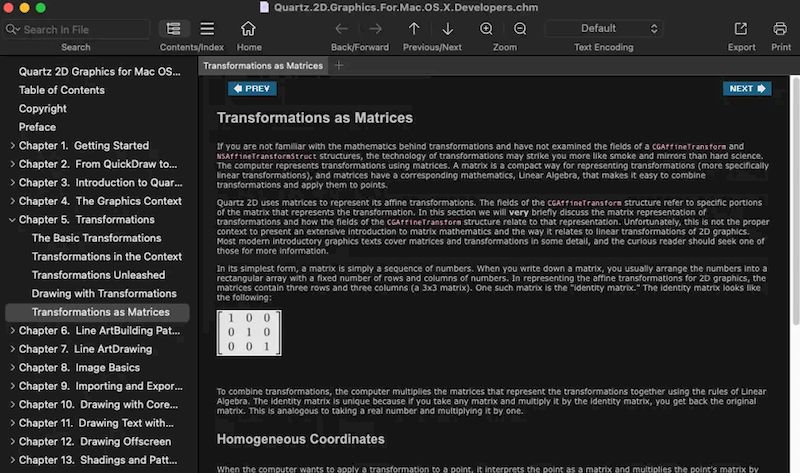Open Table of Contents in sidebar
The width and height of the screenshot is (800, 473).
(x=62, y=90)
